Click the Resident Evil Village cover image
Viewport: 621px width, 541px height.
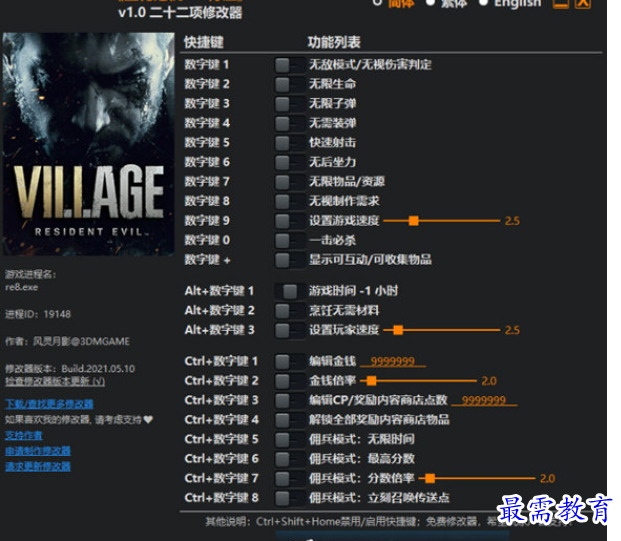pyautogui.click(x=88, y=144)
